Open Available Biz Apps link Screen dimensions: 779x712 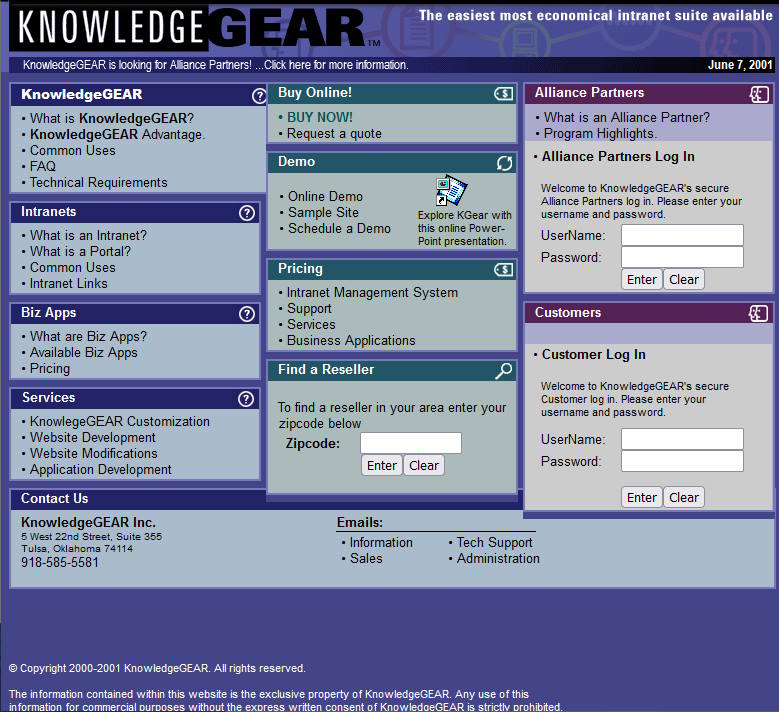(83, 352)
